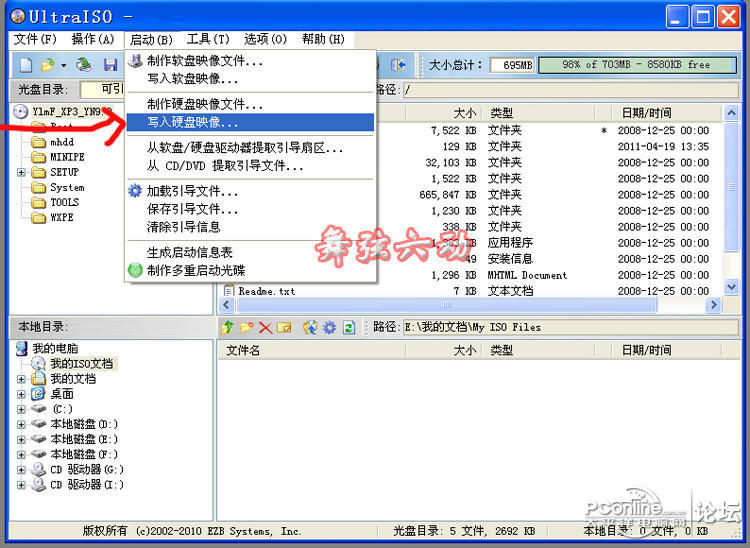The image size is (750, 548).
Task: Click the Open file folder icon in toolbar
Action: [48, 65]
